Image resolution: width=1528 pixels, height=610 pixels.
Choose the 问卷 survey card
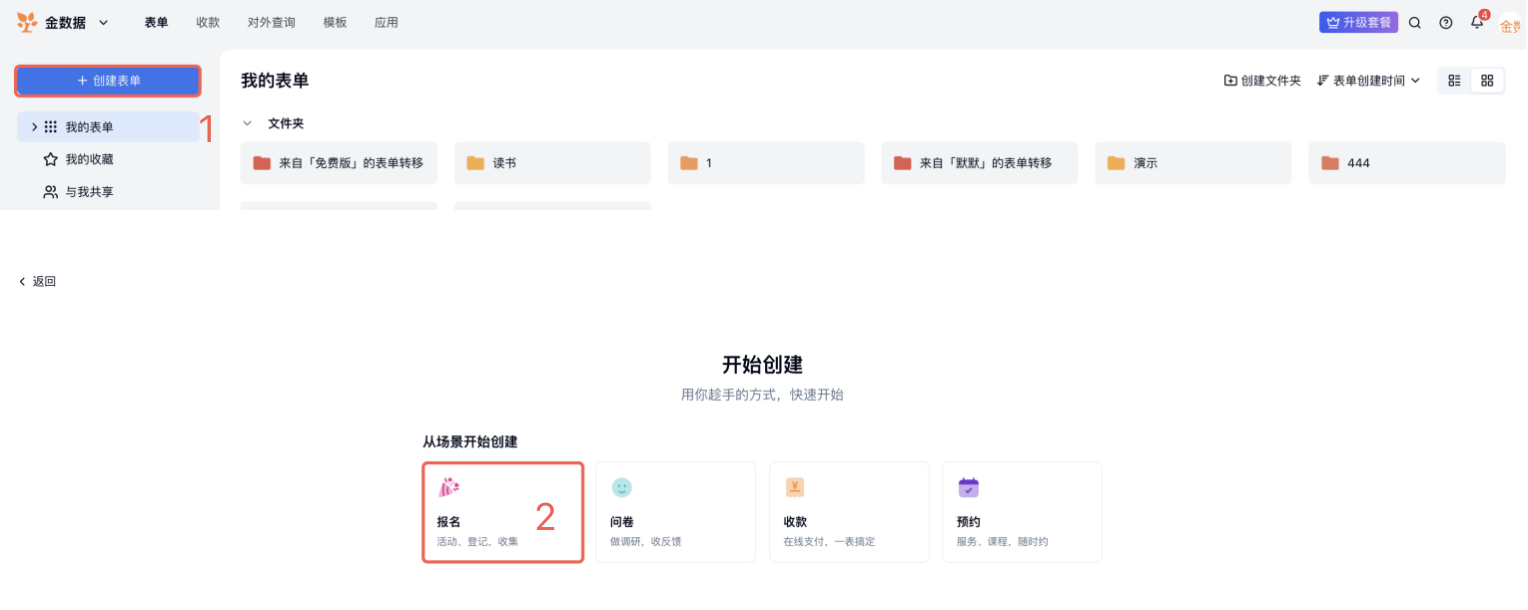pos(675,512)
